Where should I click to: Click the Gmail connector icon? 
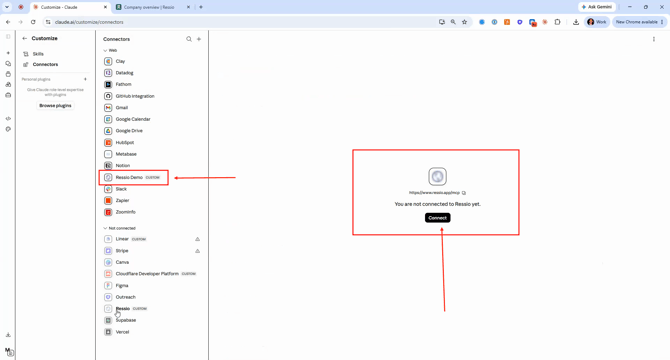(108, 108)
